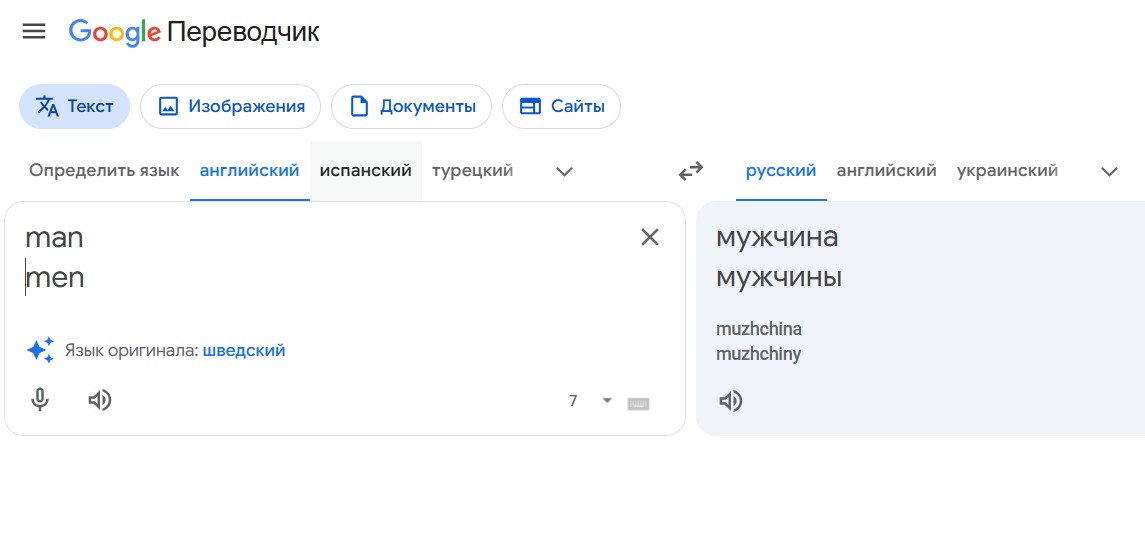This screenshot has height=548, width=1145.
Task: Open the on-screen keyboard icon
Action: pyautogui.click(x=638, y=403)
